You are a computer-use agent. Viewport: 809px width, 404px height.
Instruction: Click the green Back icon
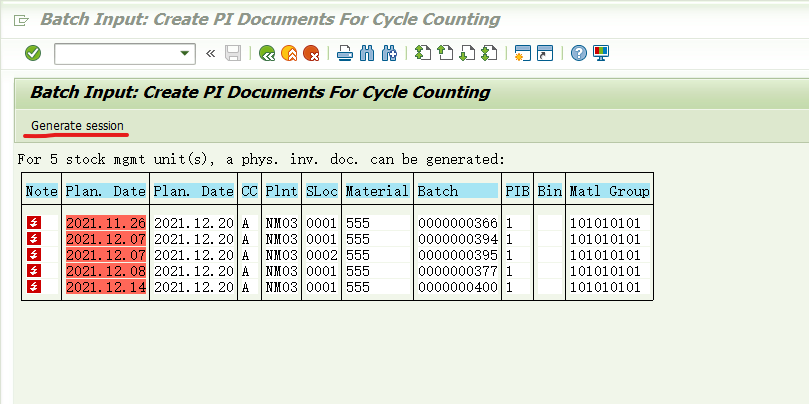click(267, 53)
